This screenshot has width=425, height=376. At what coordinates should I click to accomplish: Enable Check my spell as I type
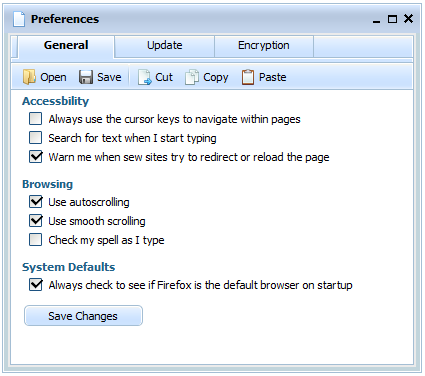pyautogui.click(x=36, y=240)
